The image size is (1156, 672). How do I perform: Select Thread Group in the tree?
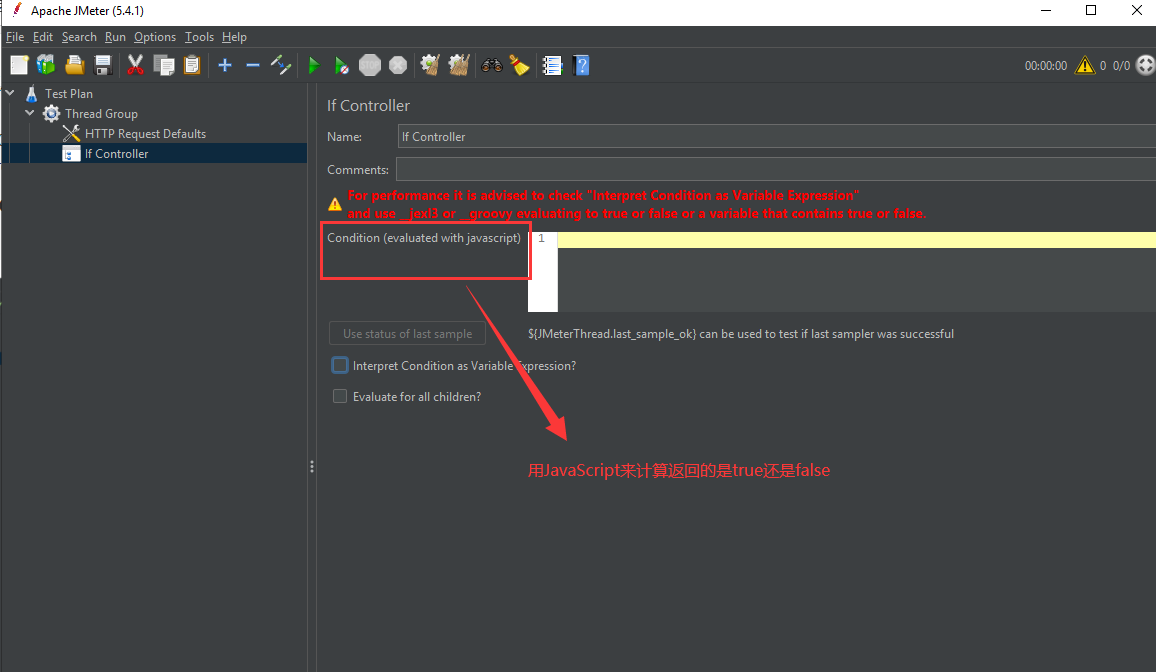click(x=101, y=113)
